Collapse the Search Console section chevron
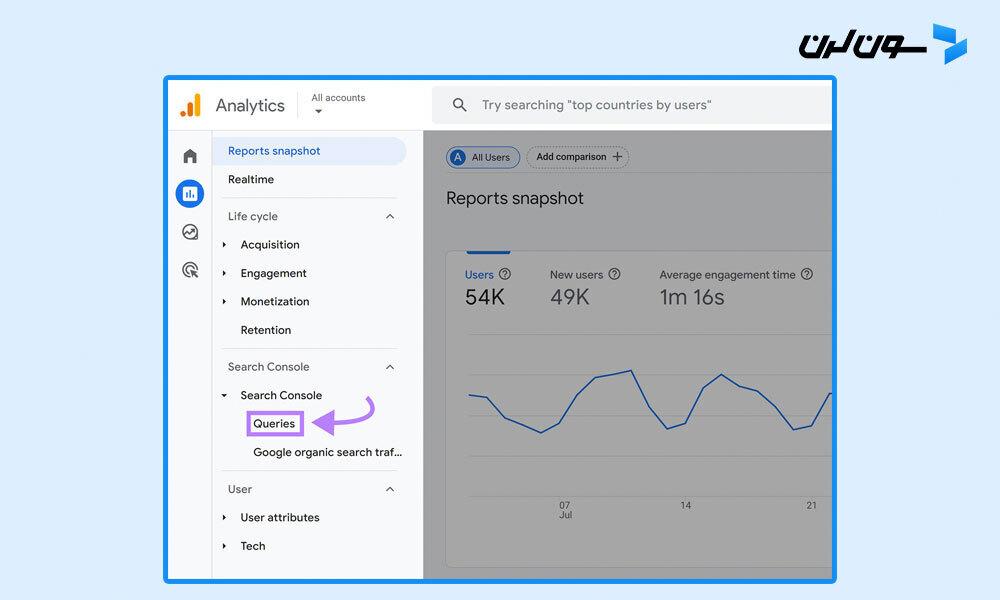The width and height of the screenshot is (1000, 600). (390, 367)
